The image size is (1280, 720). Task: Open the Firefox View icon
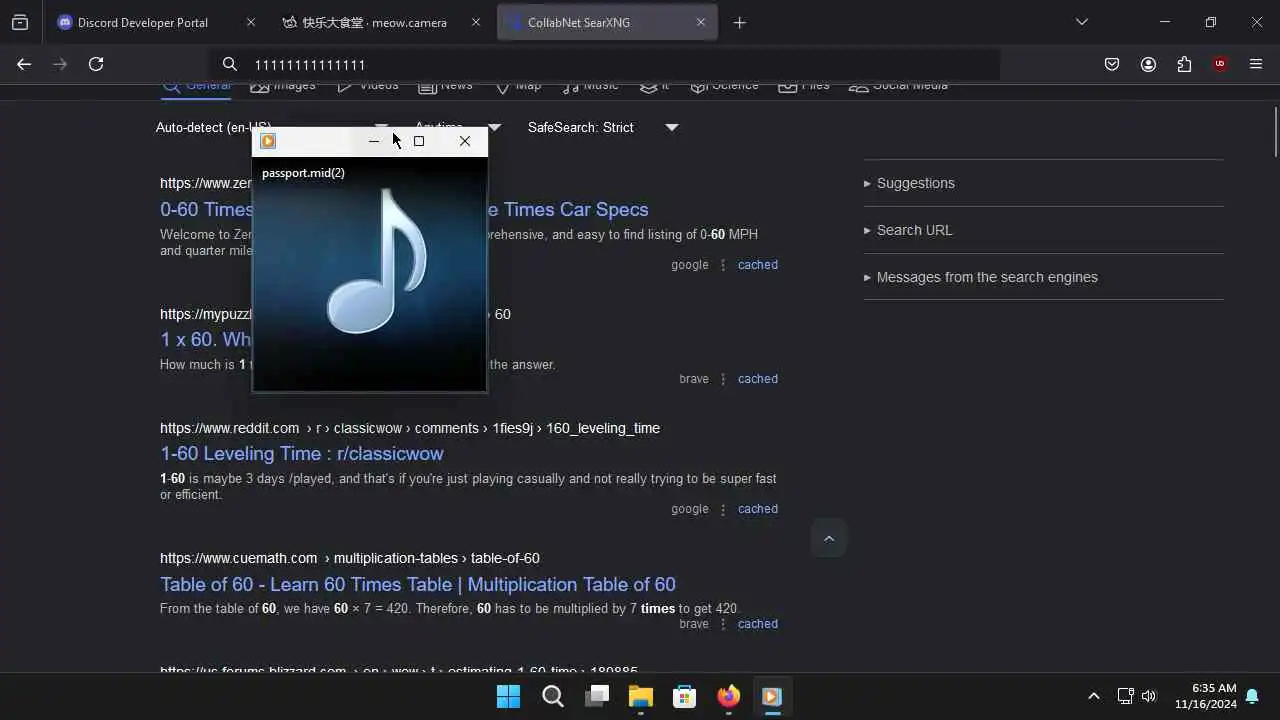(20, 22)
